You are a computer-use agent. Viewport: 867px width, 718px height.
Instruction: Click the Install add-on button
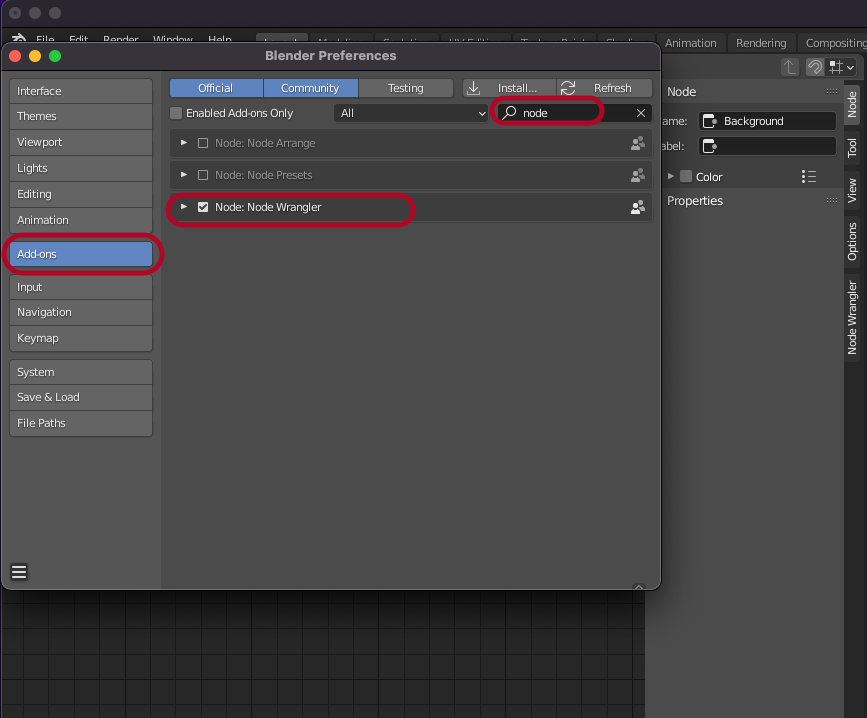(x=509, y=88)
